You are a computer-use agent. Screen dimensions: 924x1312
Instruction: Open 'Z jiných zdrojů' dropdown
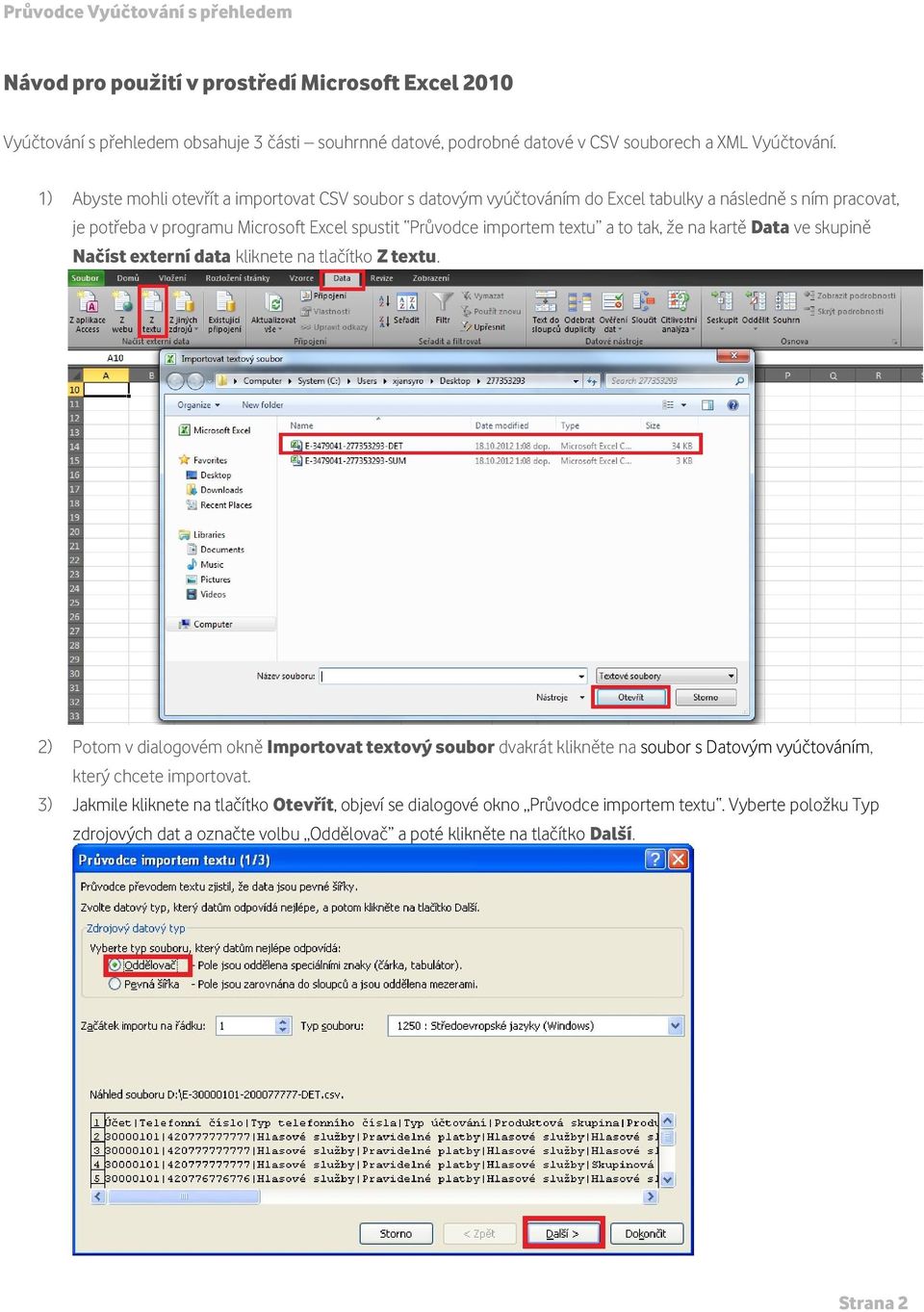point(183,311)
